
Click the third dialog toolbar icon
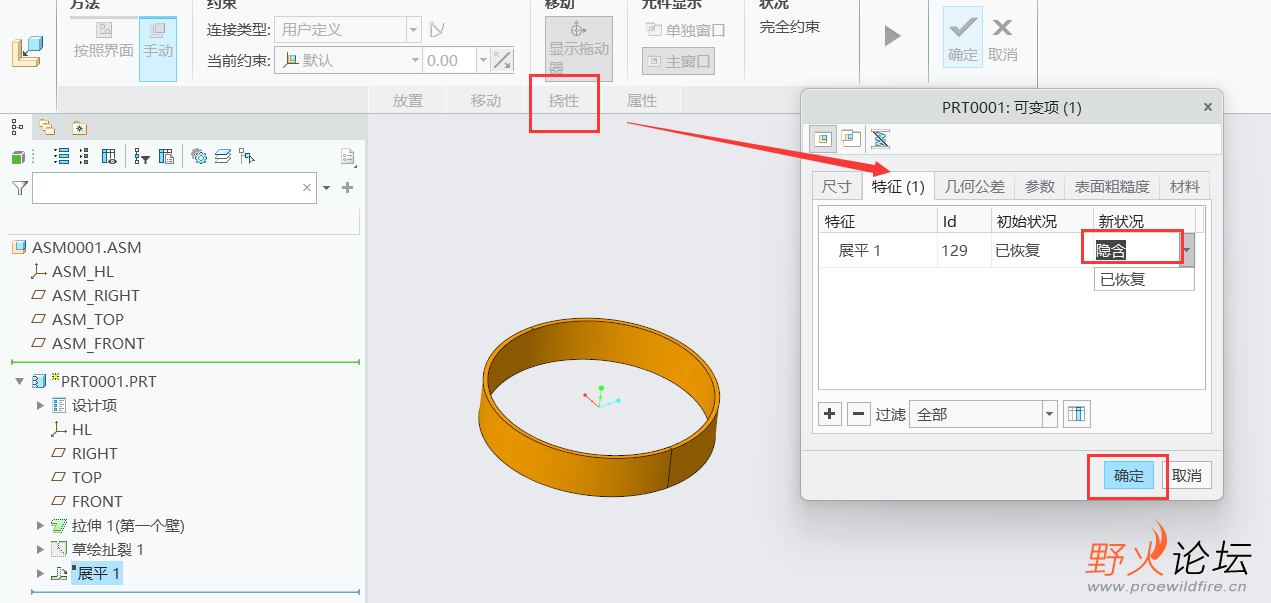(879, 138)
